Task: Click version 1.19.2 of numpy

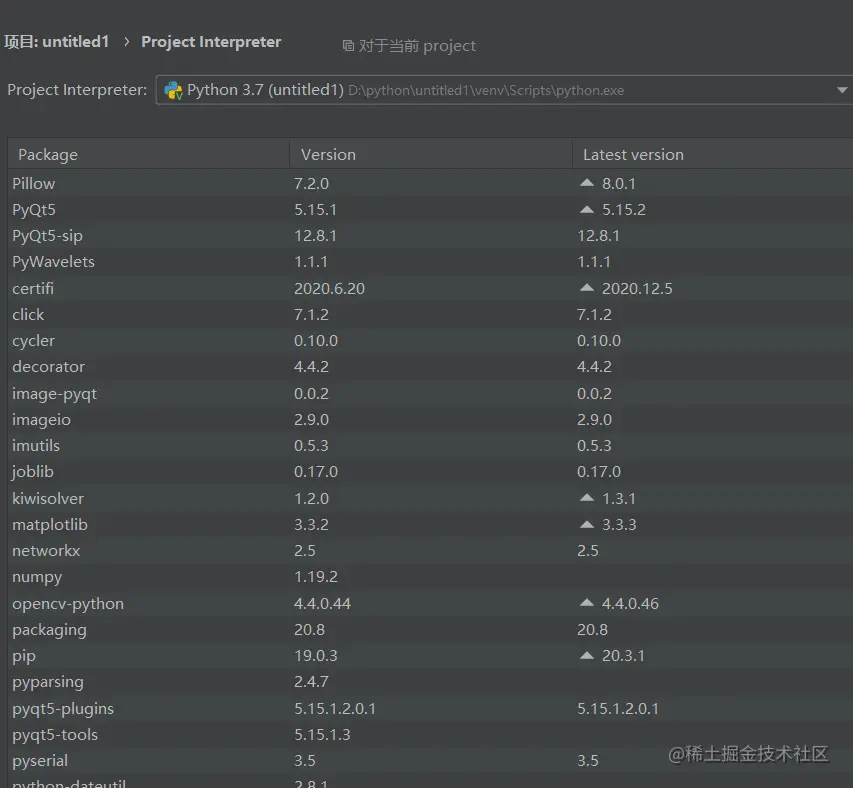Action: (316, 576)
